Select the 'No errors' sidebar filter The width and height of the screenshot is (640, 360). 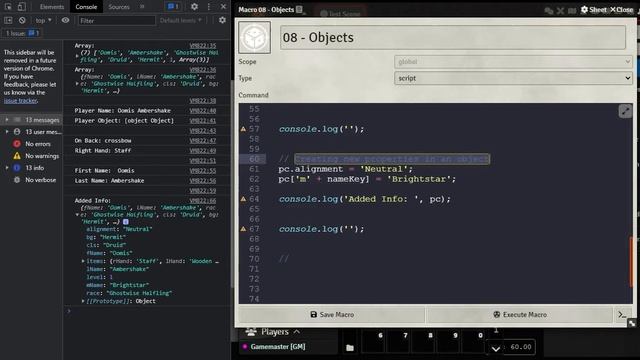pyautogui.click(x=38, y=144)
